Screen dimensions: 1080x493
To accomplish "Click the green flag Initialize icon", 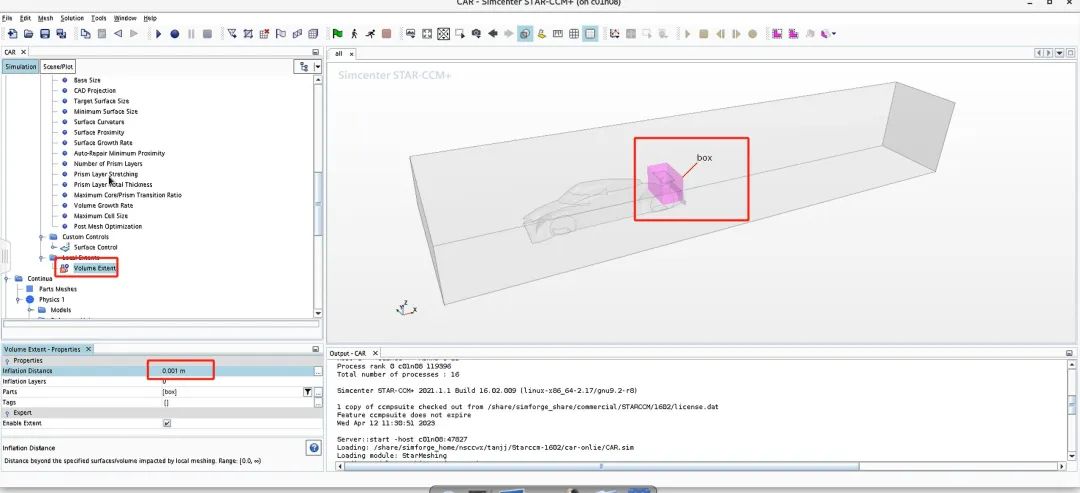I will [338, 34].
